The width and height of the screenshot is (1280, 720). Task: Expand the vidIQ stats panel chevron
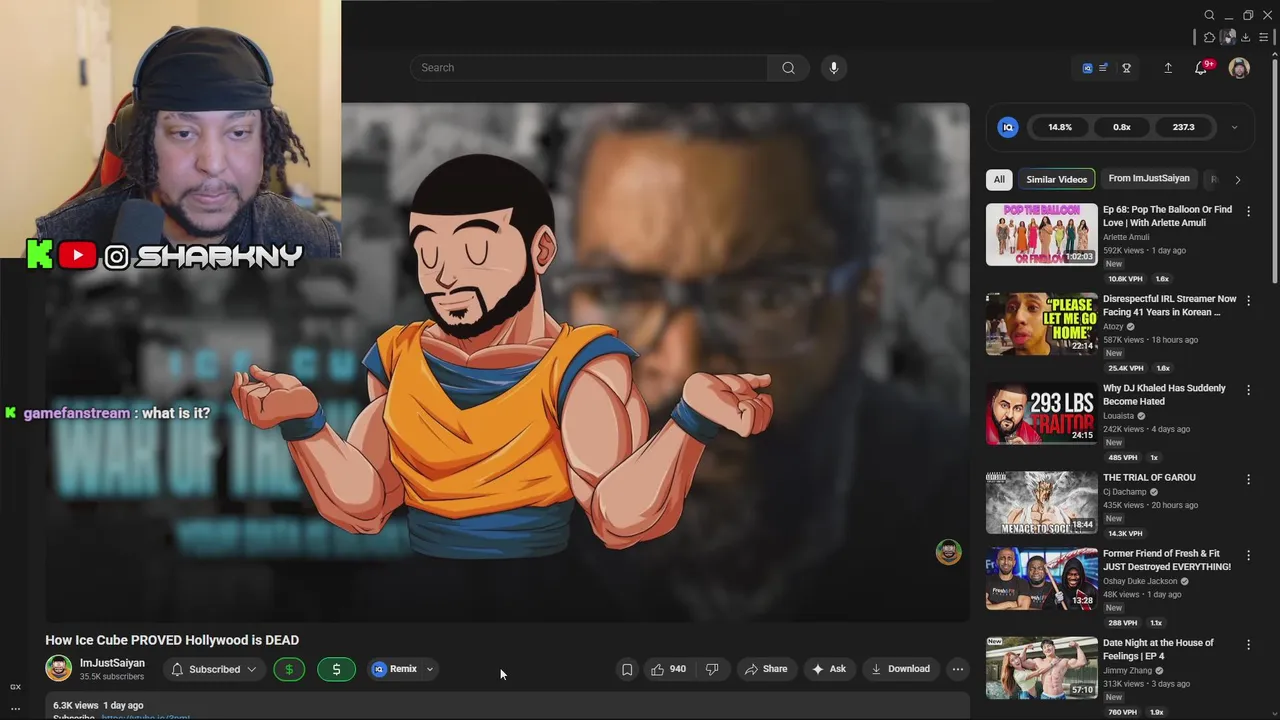click(1234, 128)
